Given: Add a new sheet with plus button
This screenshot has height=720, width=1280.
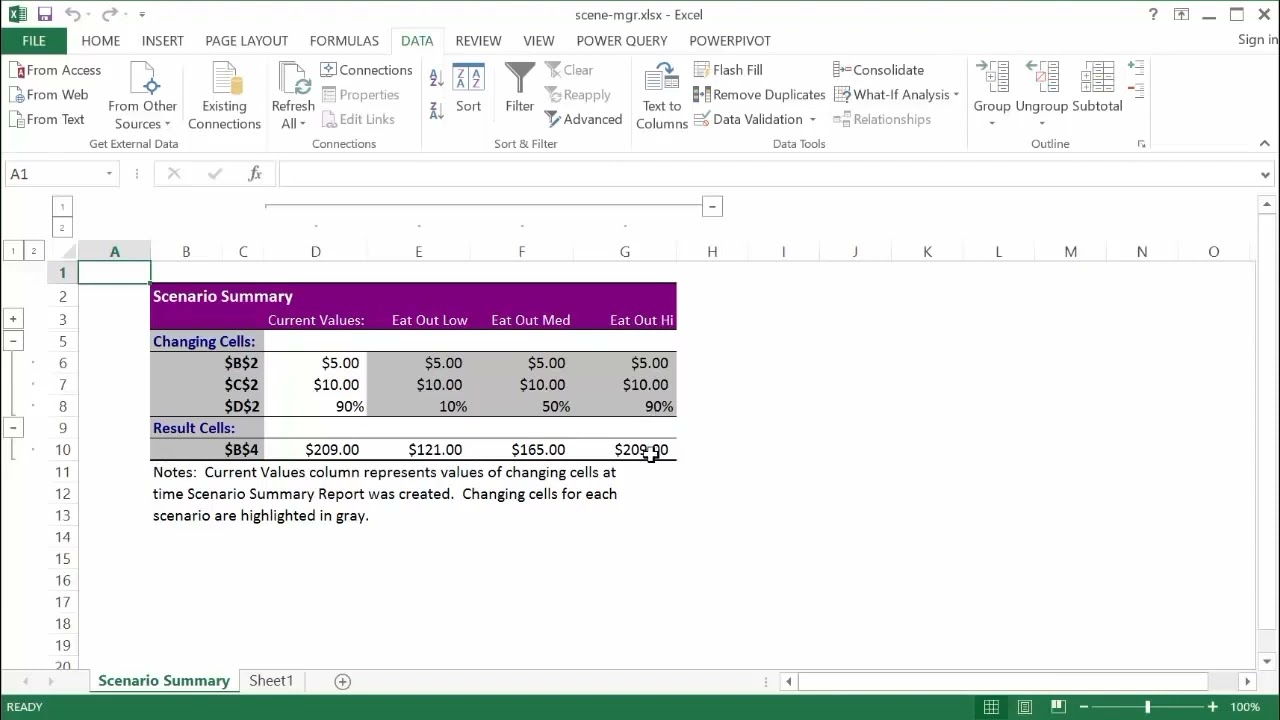Looking at the screenshot, I should point(342,681).
